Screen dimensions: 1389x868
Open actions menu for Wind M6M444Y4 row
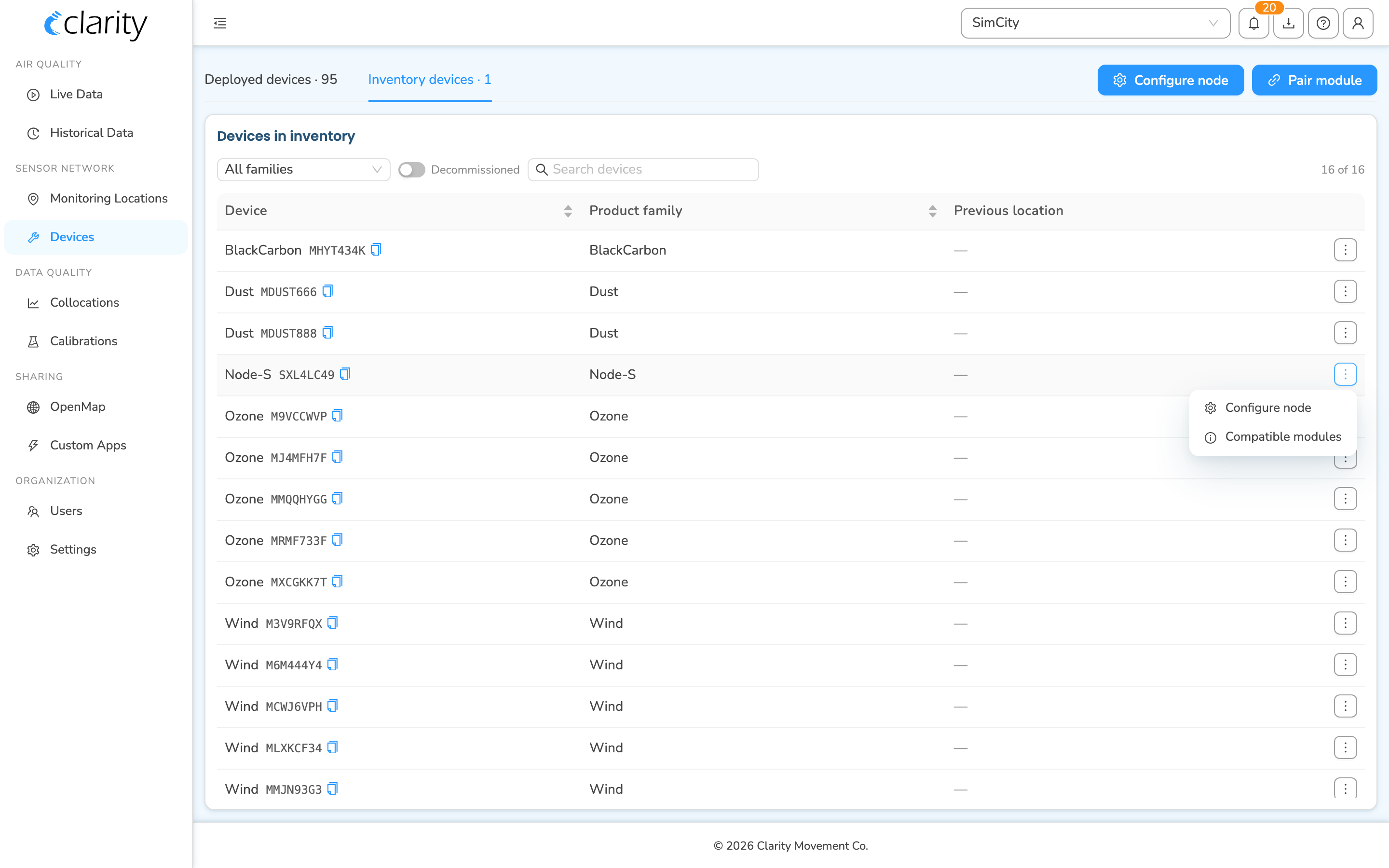pyautogui.click(x=1346, y=665)
